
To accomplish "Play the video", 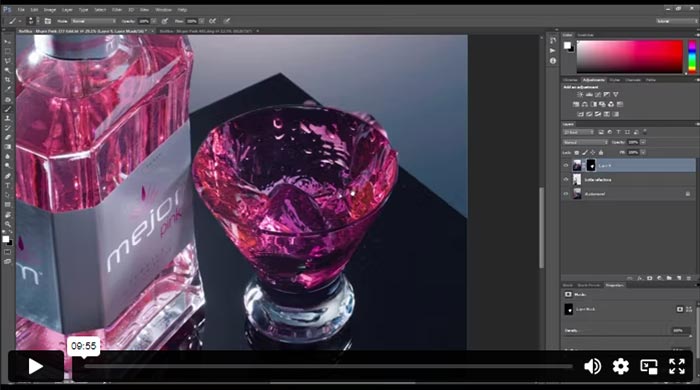I will tap(36, 366).
